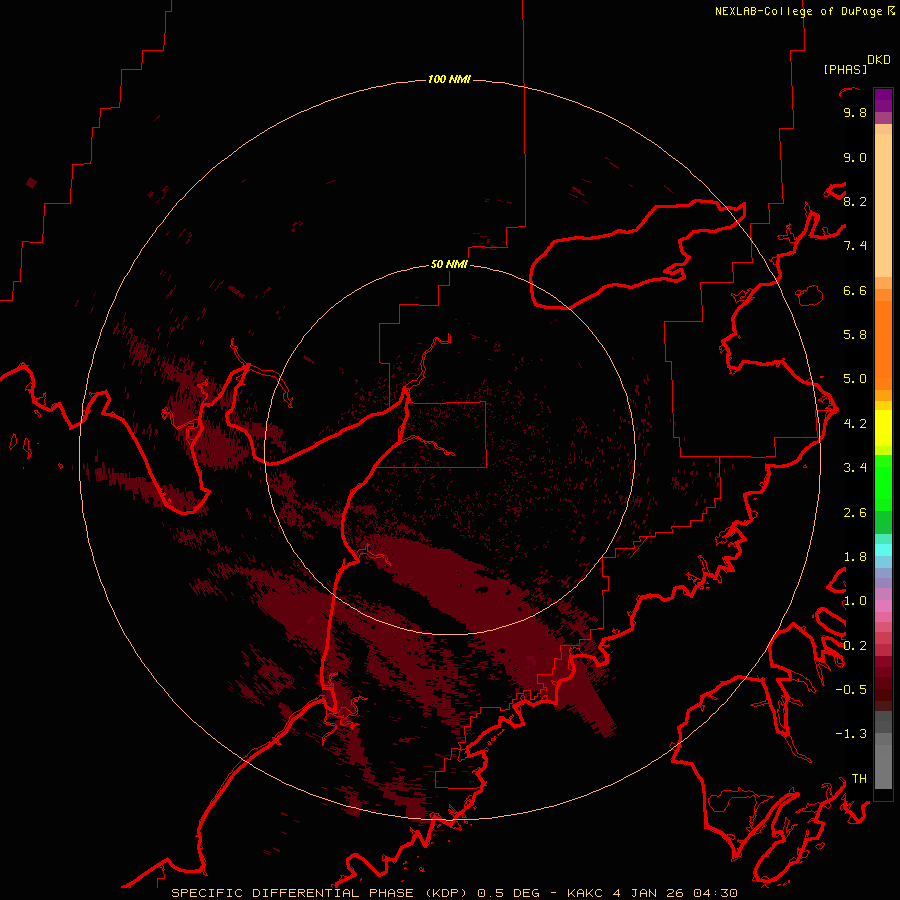Viewport: 900px width, 900px height.
Task: Click the 5.8 scale value
Action: (855, 335)
